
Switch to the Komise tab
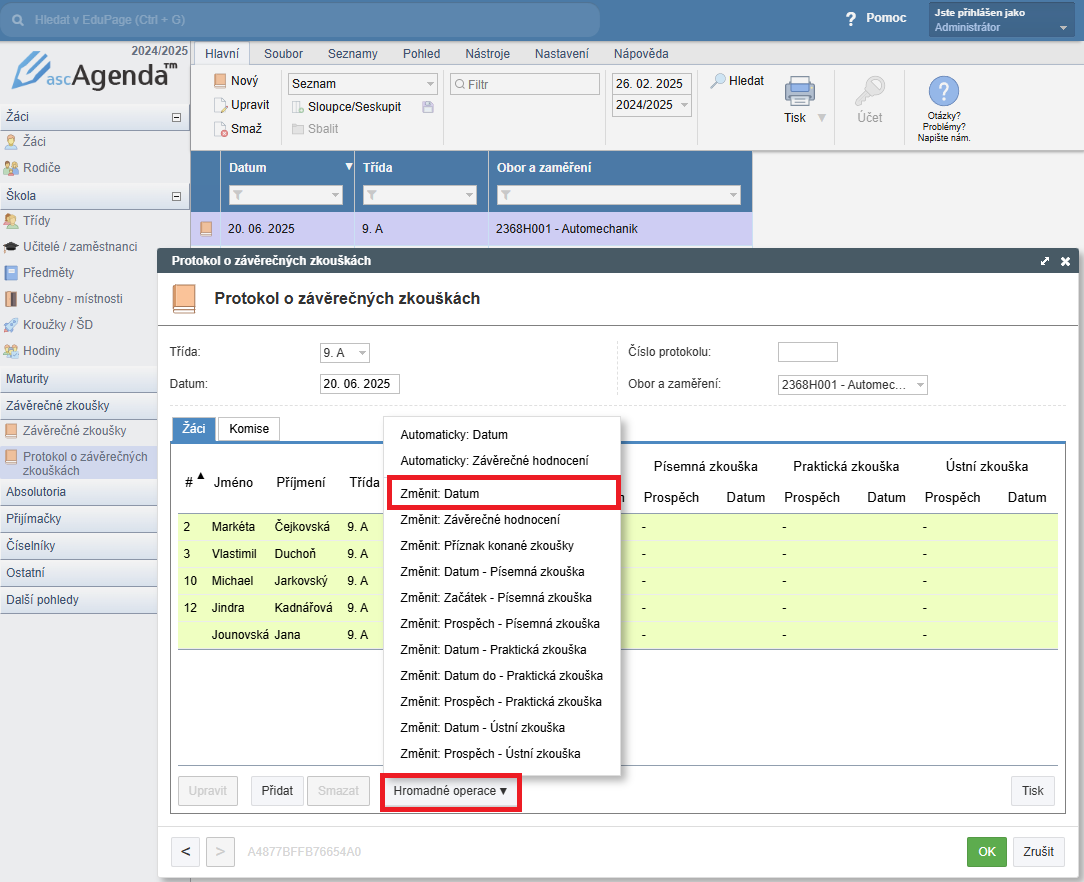click(x=249, y=429)
